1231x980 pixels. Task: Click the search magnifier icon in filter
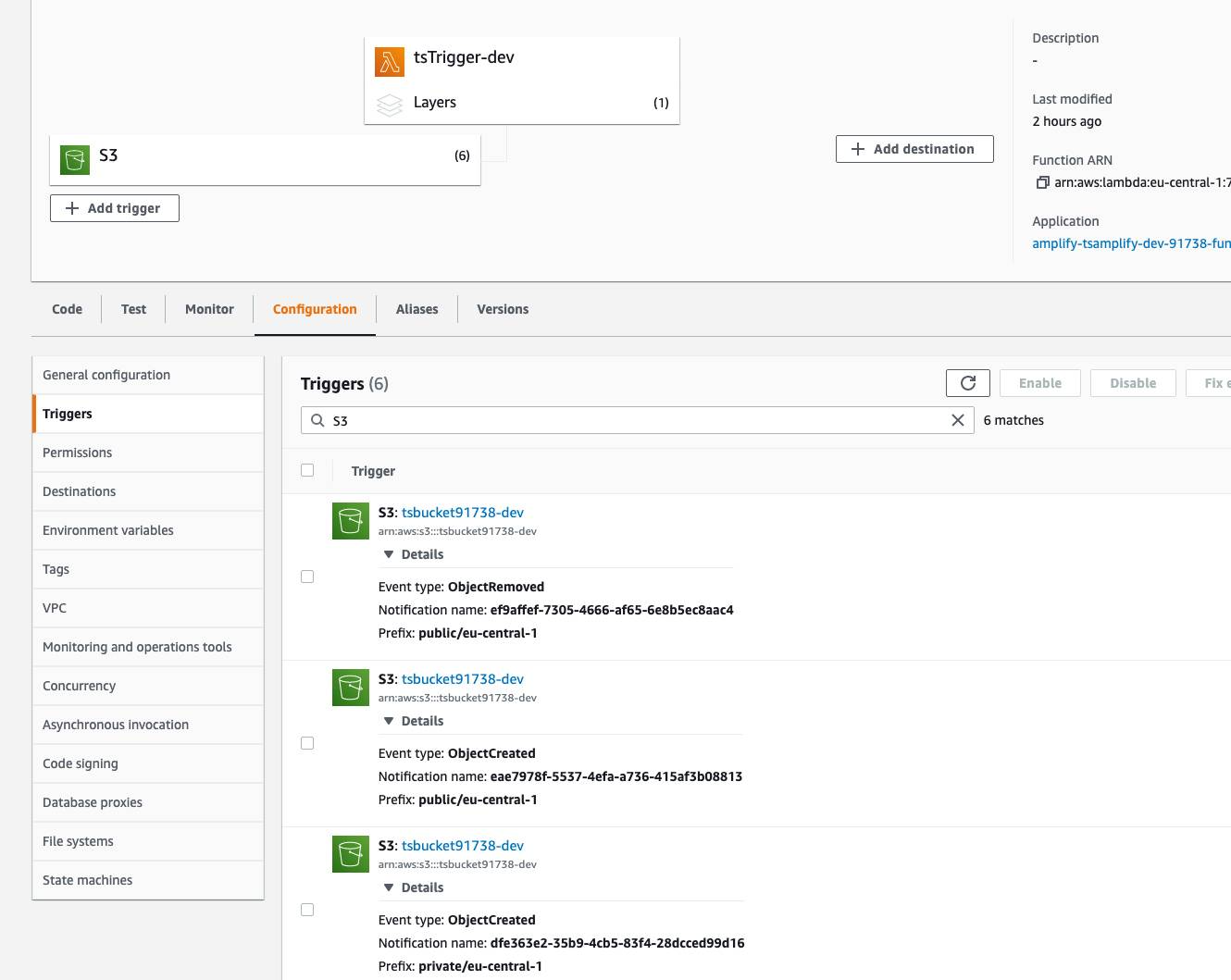[x=317, y=420]
